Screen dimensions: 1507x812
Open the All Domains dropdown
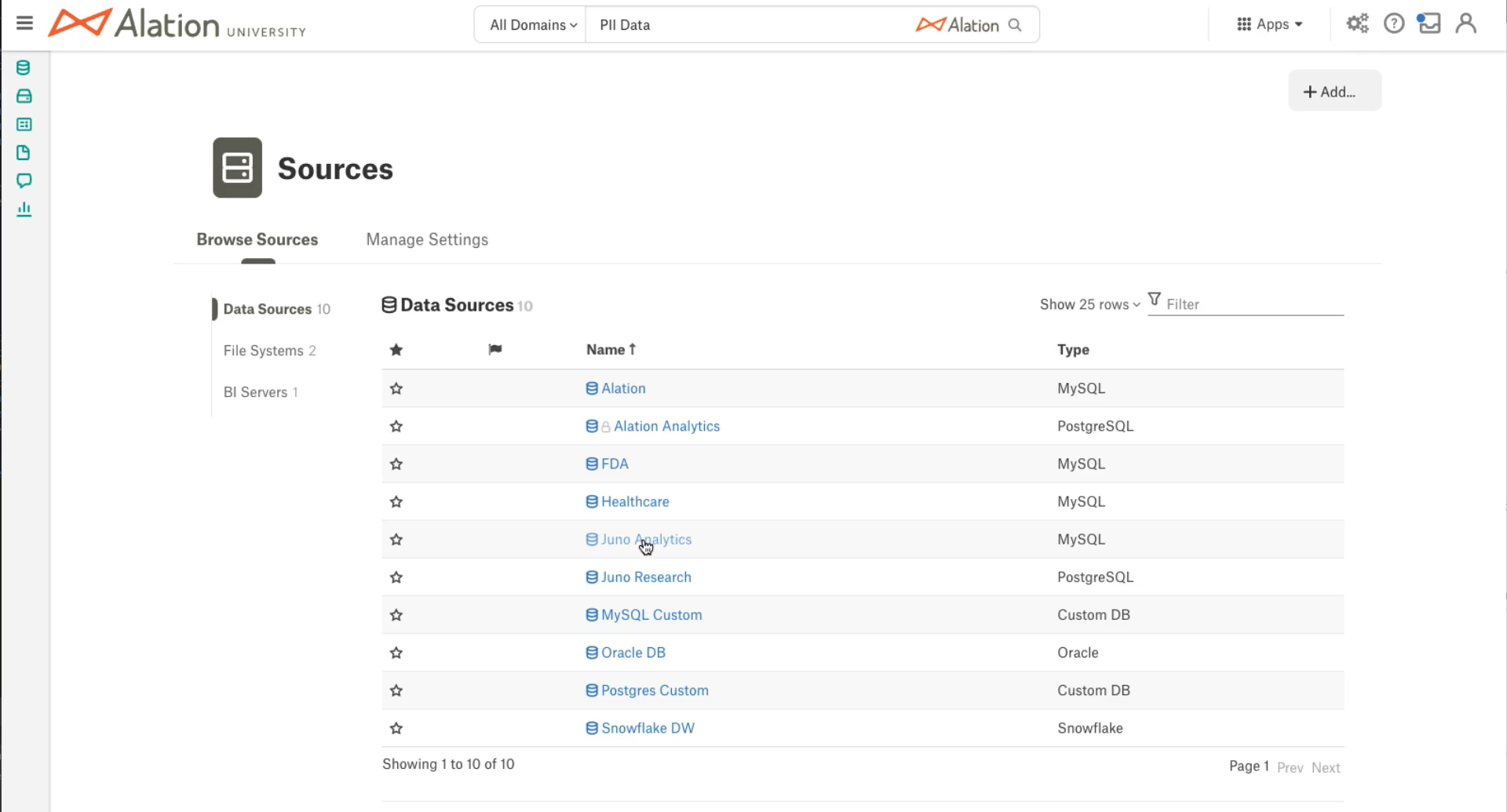[x=532, y=25]
